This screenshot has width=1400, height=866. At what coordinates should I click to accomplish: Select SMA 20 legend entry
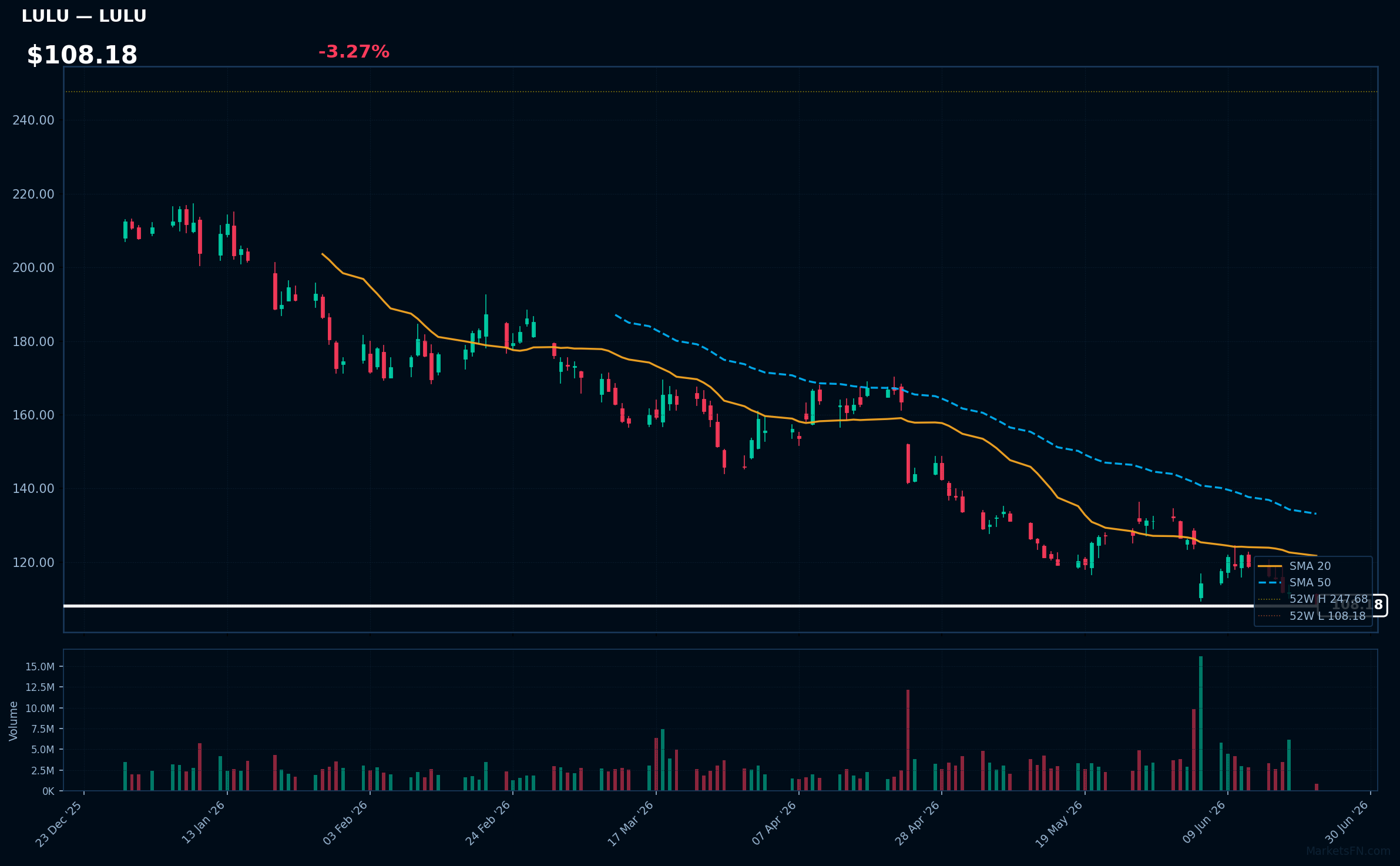1295,566
